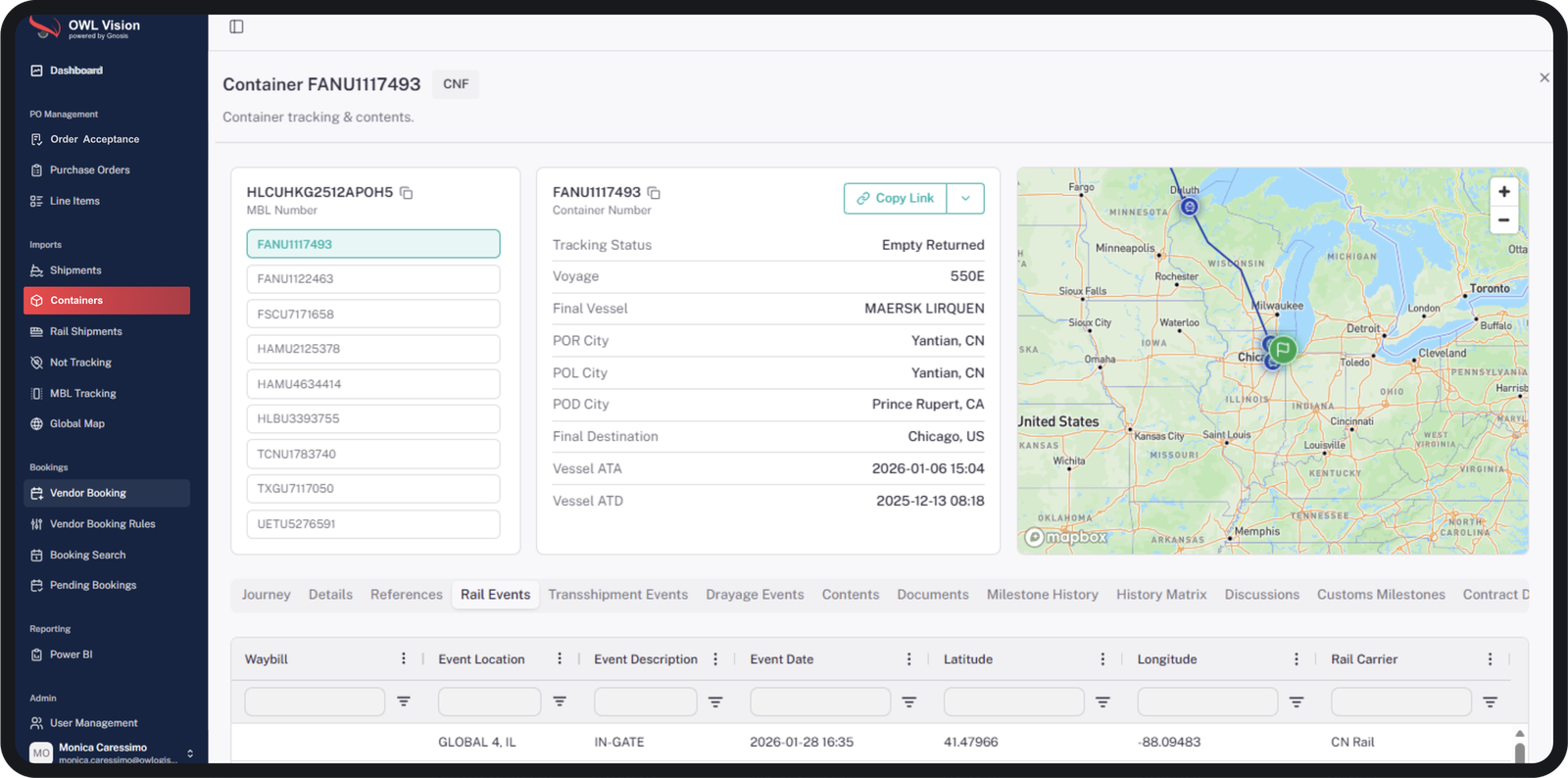1568x778 pixels.
Task: Open Longitude column menu
Action: pyautogui.click(x=1297, y=659)
